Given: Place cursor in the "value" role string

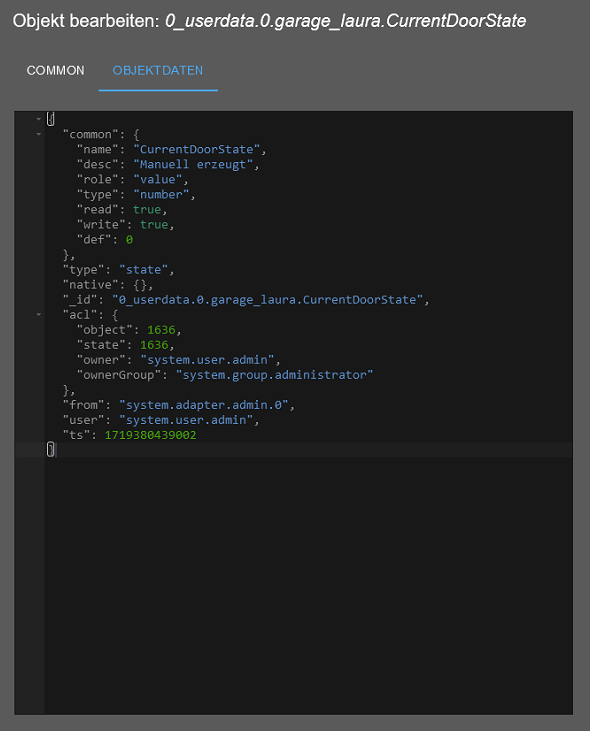Looking at the screenshot, I should 158,179.
